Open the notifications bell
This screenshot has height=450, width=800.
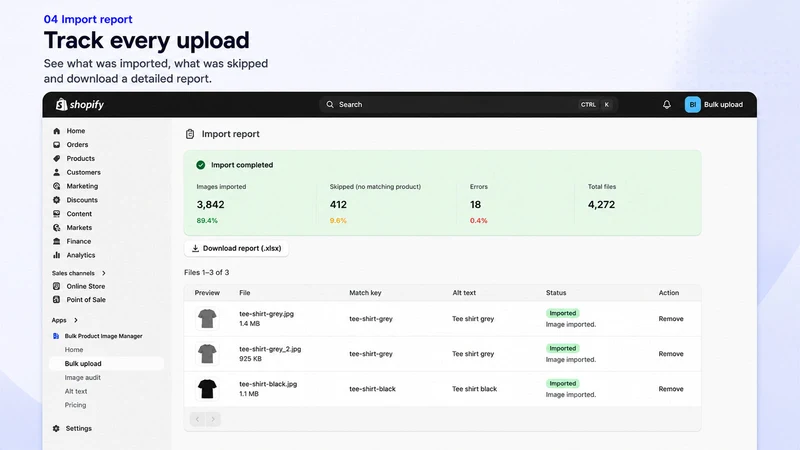coord(666,105)
